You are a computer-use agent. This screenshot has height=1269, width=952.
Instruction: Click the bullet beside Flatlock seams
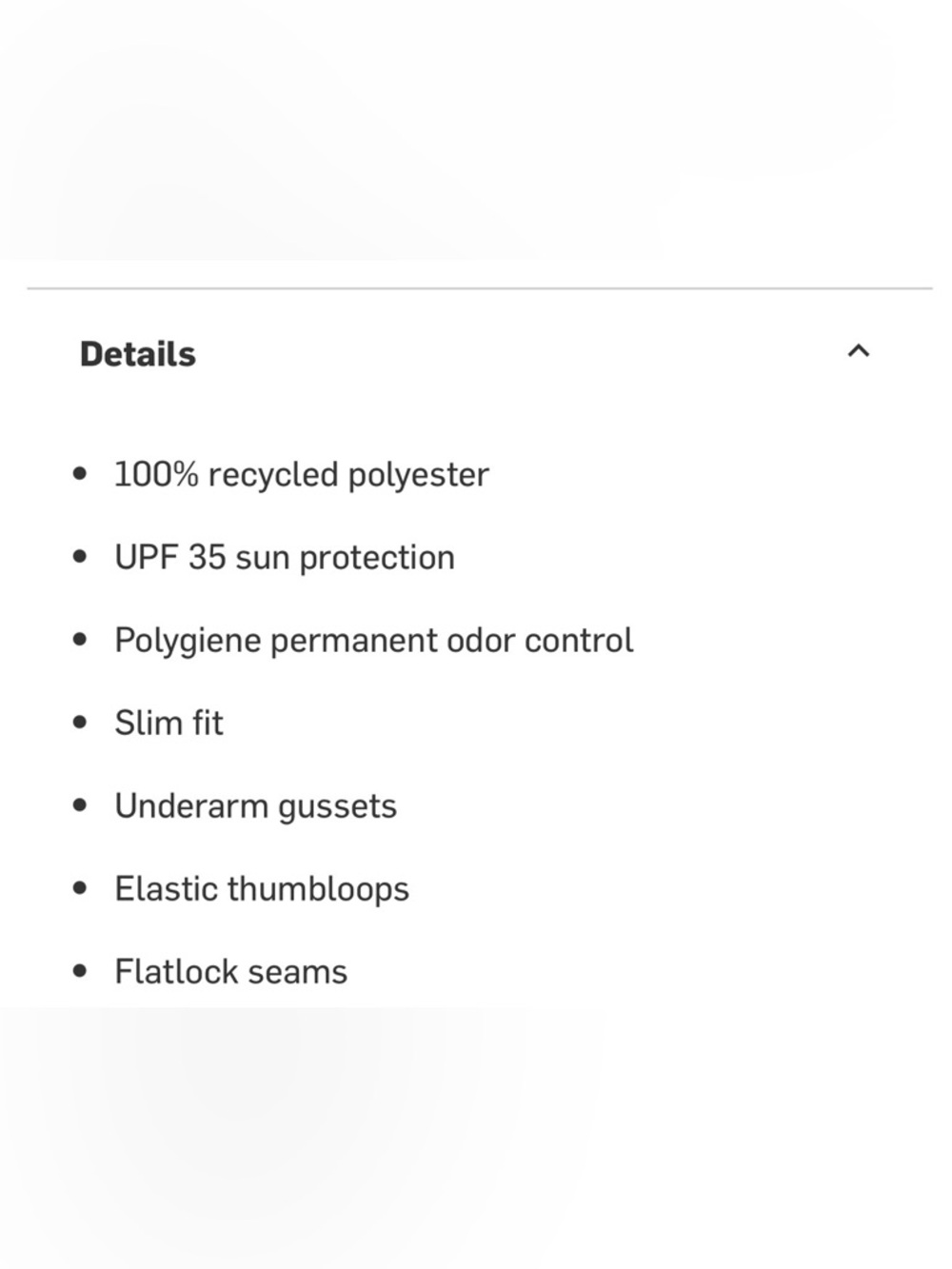click(x=80, y=971)
